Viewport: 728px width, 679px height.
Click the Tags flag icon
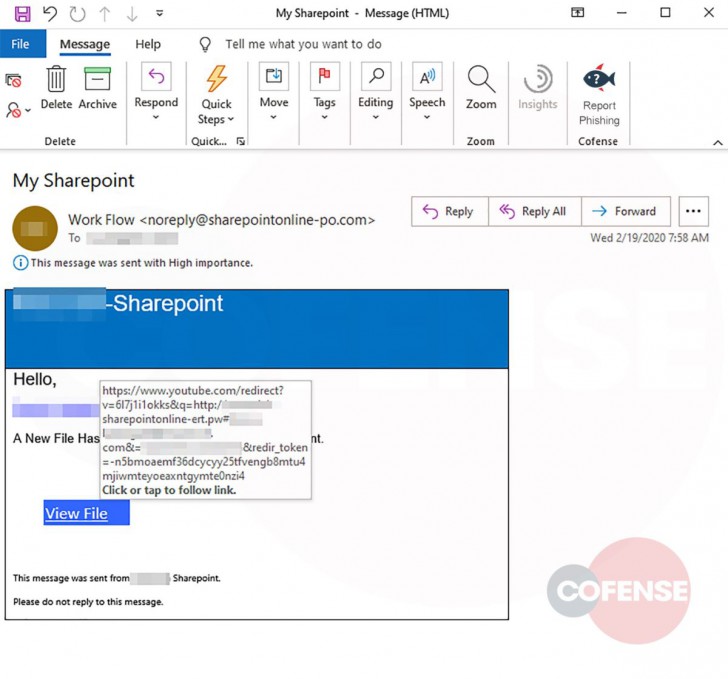[x=325, y=76]
